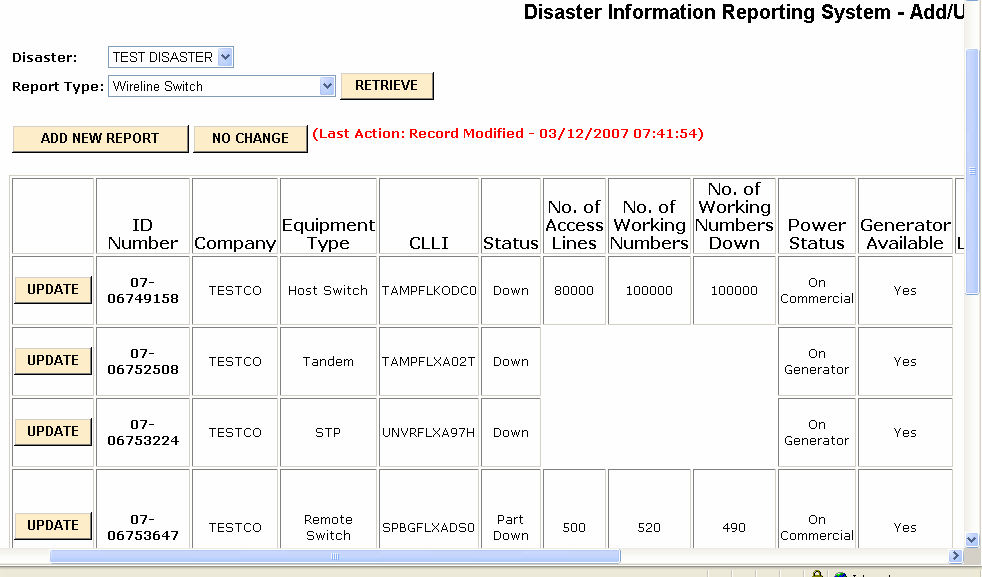
Task: Click the CLLI column header
Action: (x=429, y=216)
